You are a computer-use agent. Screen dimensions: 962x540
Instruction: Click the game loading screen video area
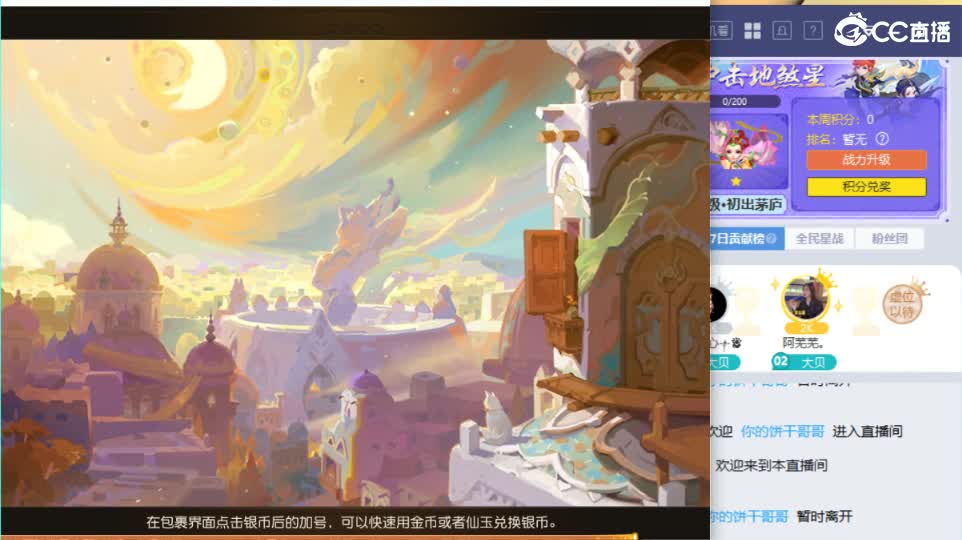point(355,273)
